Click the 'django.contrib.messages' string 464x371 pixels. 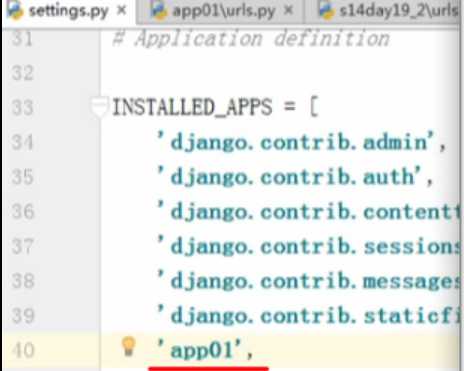308,281
